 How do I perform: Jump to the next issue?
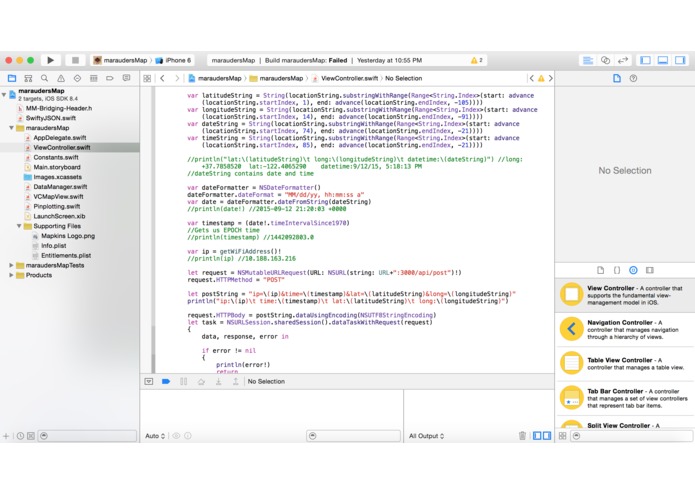tap(551, 78)
